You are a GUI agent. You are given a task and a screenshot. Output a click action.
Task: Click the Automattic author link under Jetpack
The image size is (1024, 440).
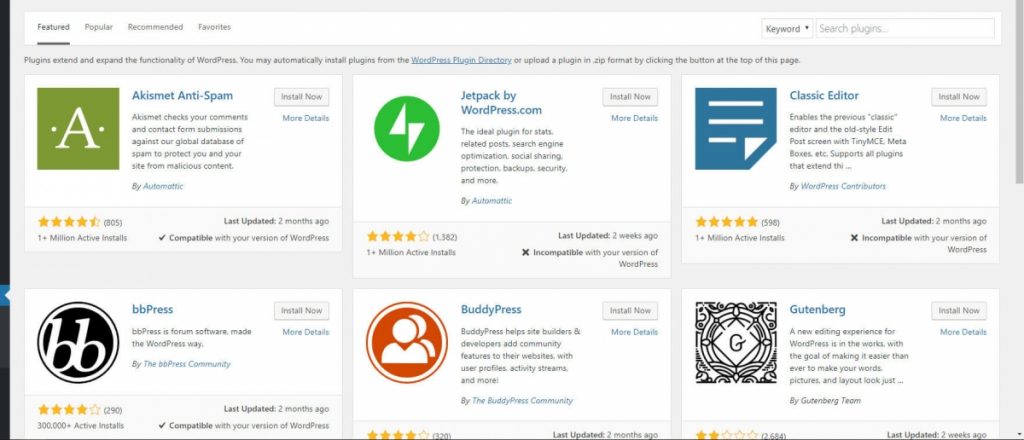click(x=491, y=201)
